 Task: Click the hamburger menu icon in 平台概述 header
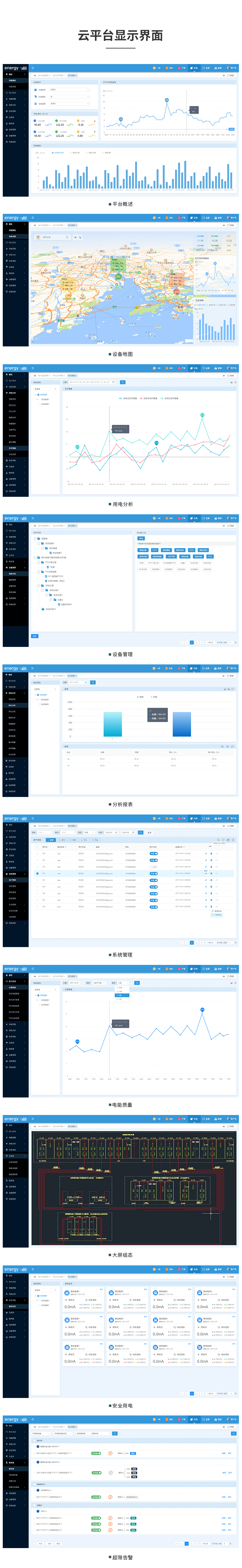[x=33, y=68]
